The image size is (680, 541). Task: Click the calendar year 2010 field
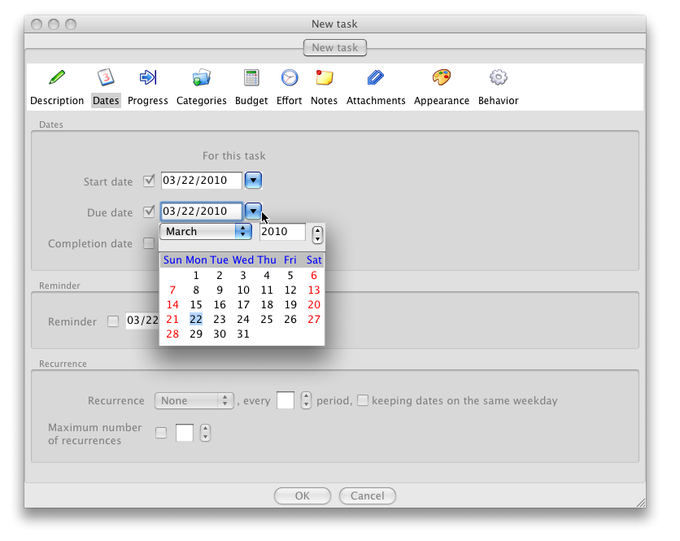coord(282,232)
